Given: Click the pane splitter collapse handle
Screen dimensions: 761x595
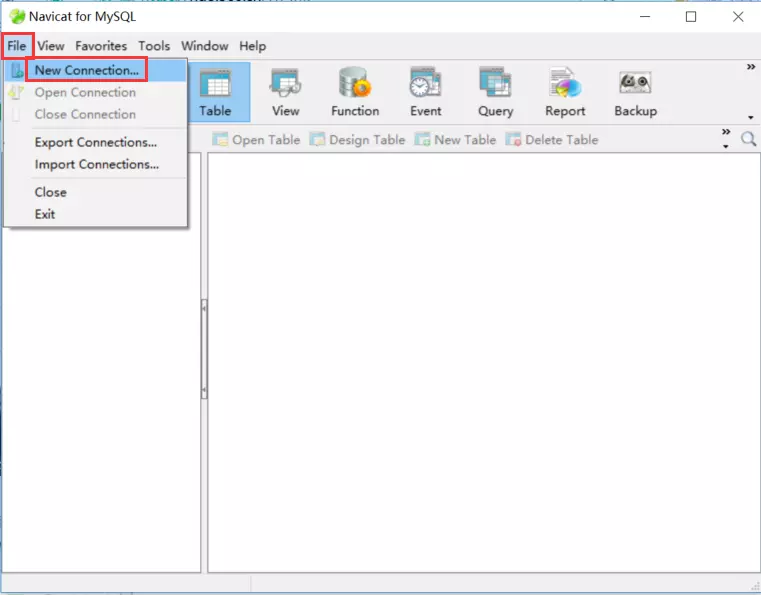Looking at the screenshot, I should click(204, 349).
